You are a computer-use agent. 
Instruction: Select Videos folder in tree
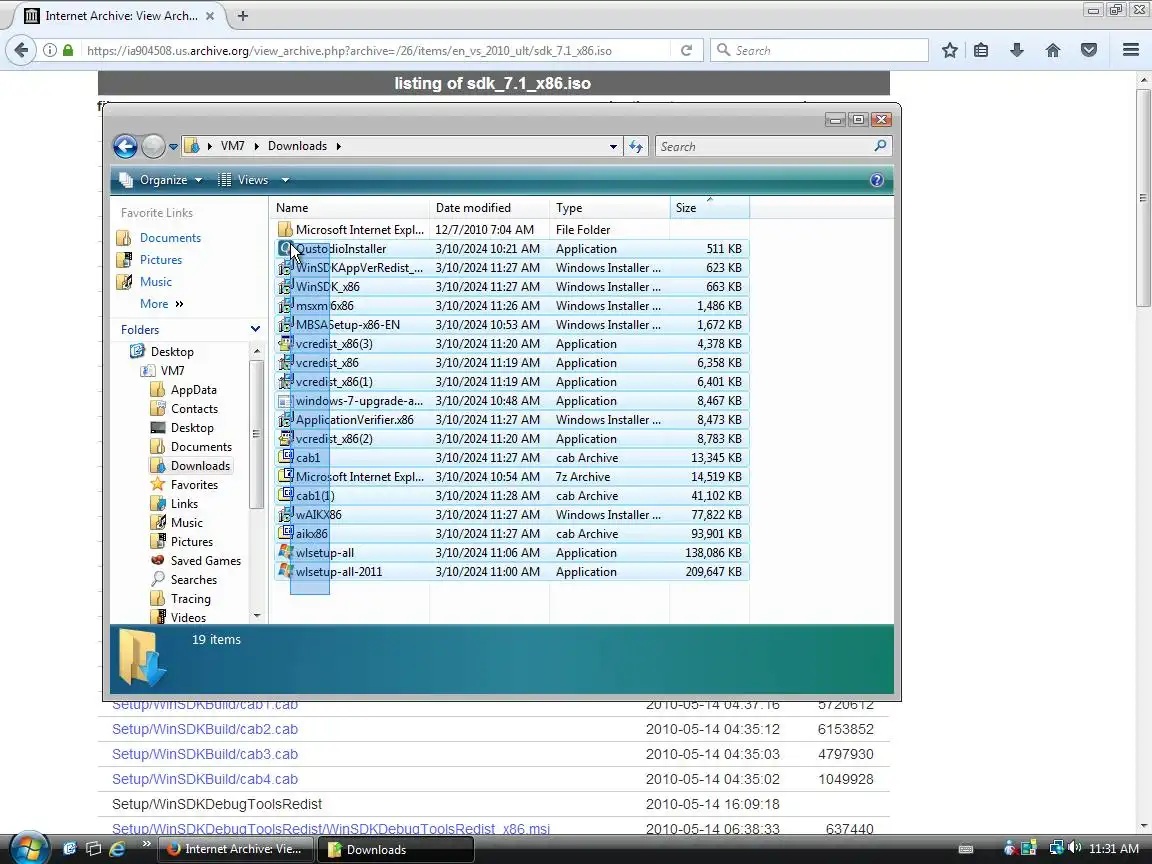(x=188, y=618)
